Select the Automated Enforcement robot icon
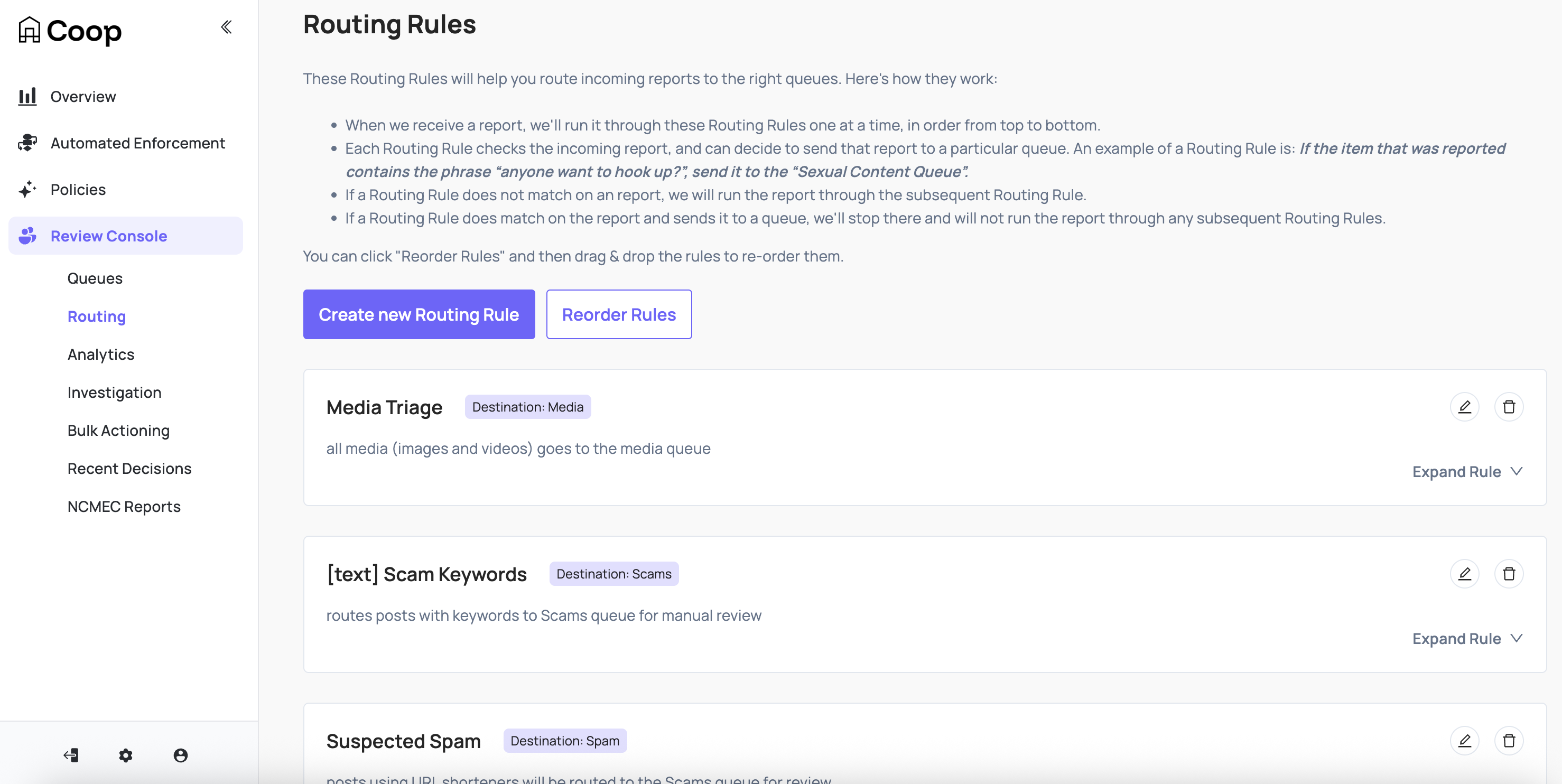Viewport: 1562px width, 784px height. pyautogui.click(x=27, y=143)
